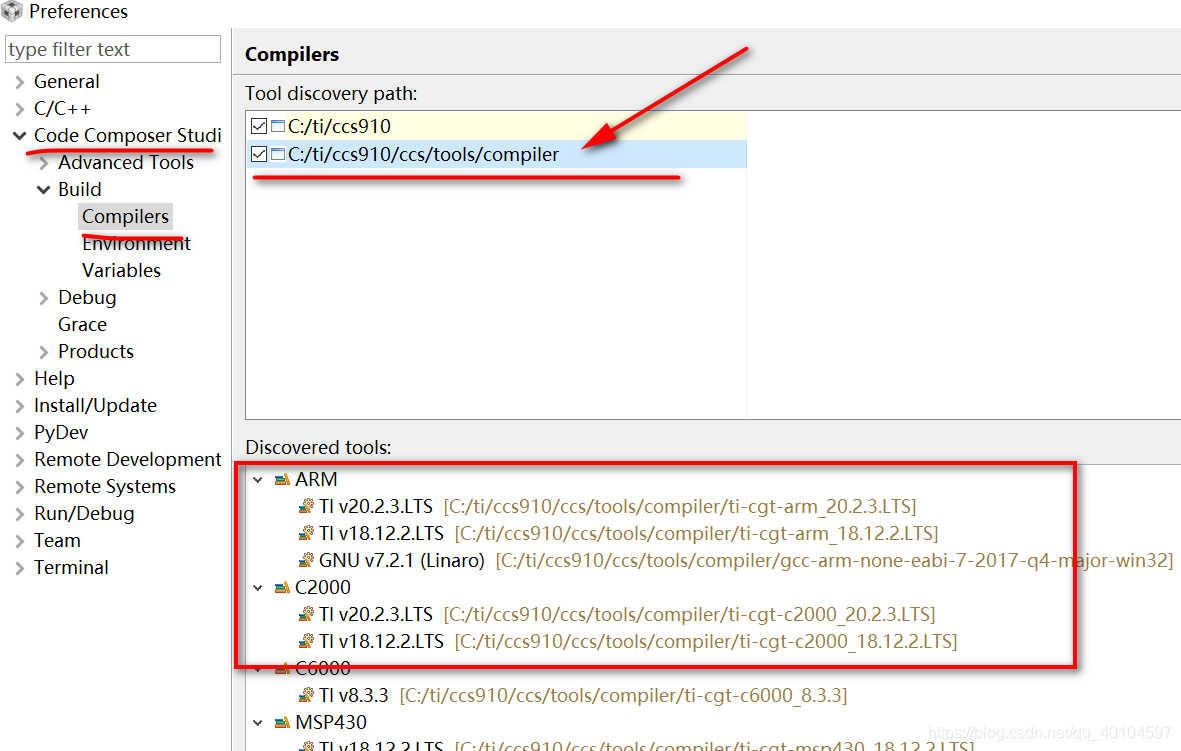
Task: Select the Code Composer Studio tree item
Action: click(x=127, y=136)
